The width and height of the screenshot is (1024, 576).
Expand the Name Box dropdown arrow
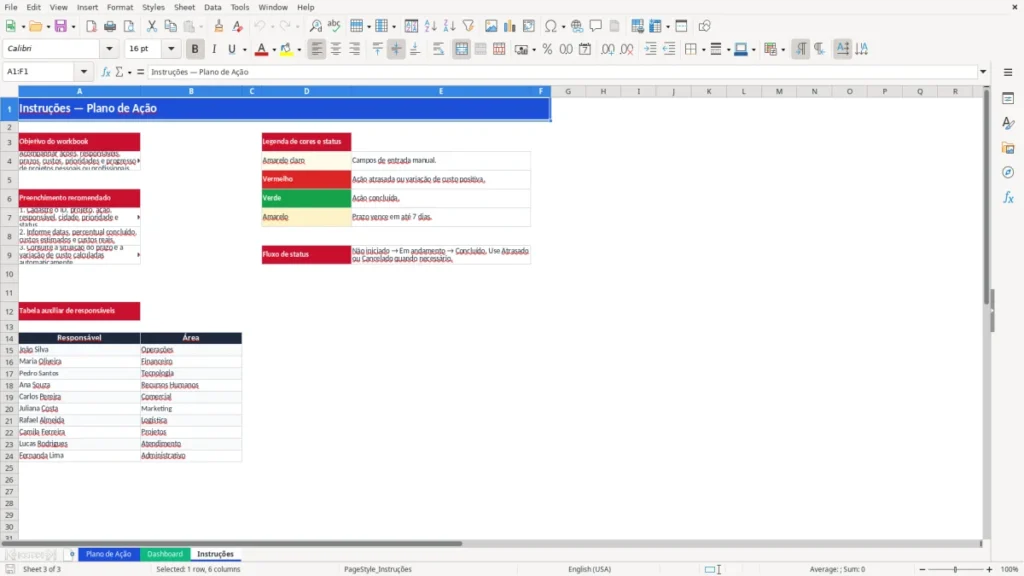84,72
